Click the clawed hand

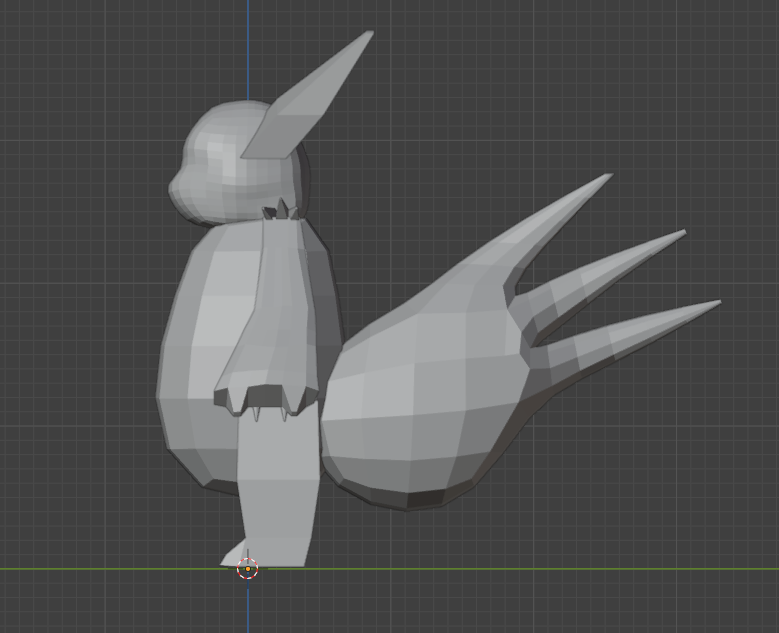pyautogui.click(x=260, y=395)
